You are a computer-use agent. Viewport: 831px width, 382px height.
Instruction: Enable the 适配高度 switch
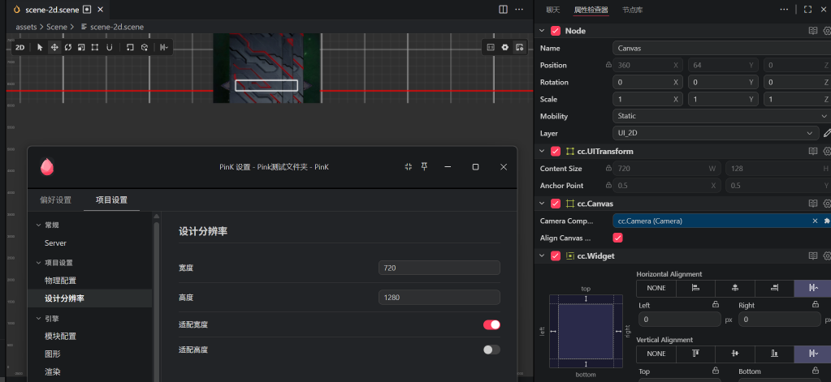(x=491, y=350)
